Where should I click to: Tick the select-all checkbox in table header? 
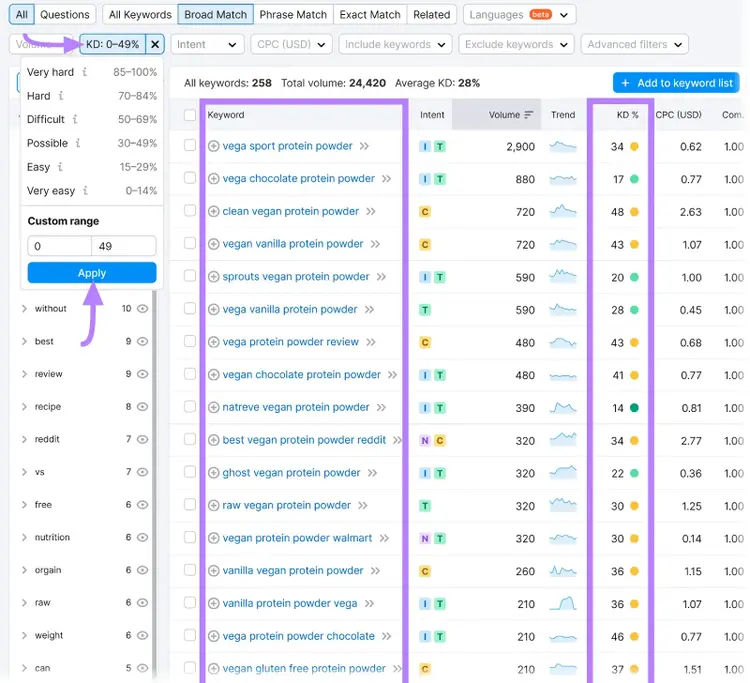(190, 115)
